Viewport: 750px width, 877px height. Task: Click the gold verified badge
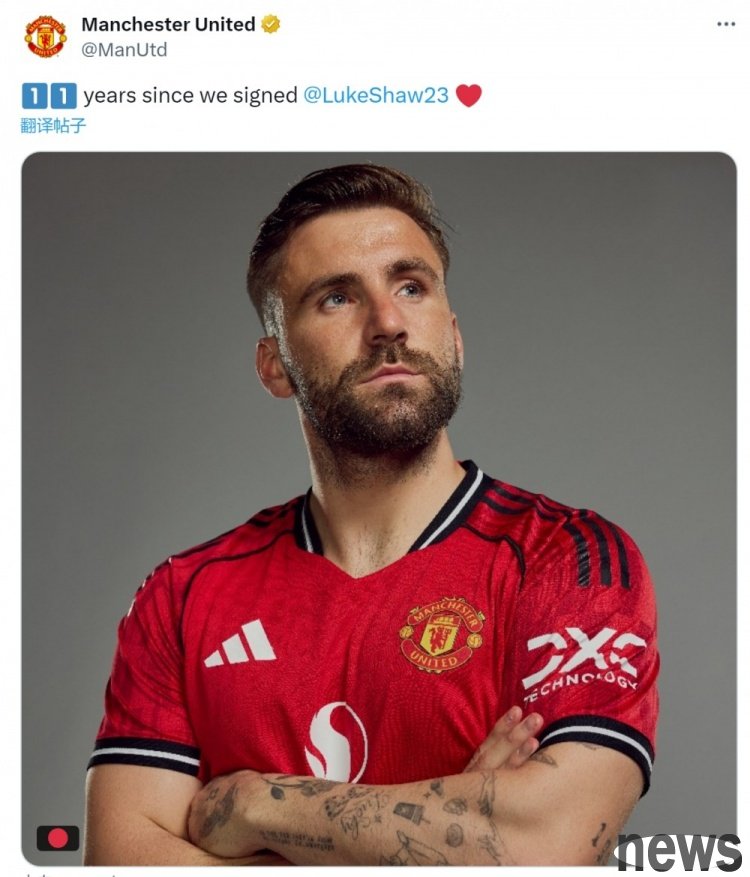pos(270,25)
